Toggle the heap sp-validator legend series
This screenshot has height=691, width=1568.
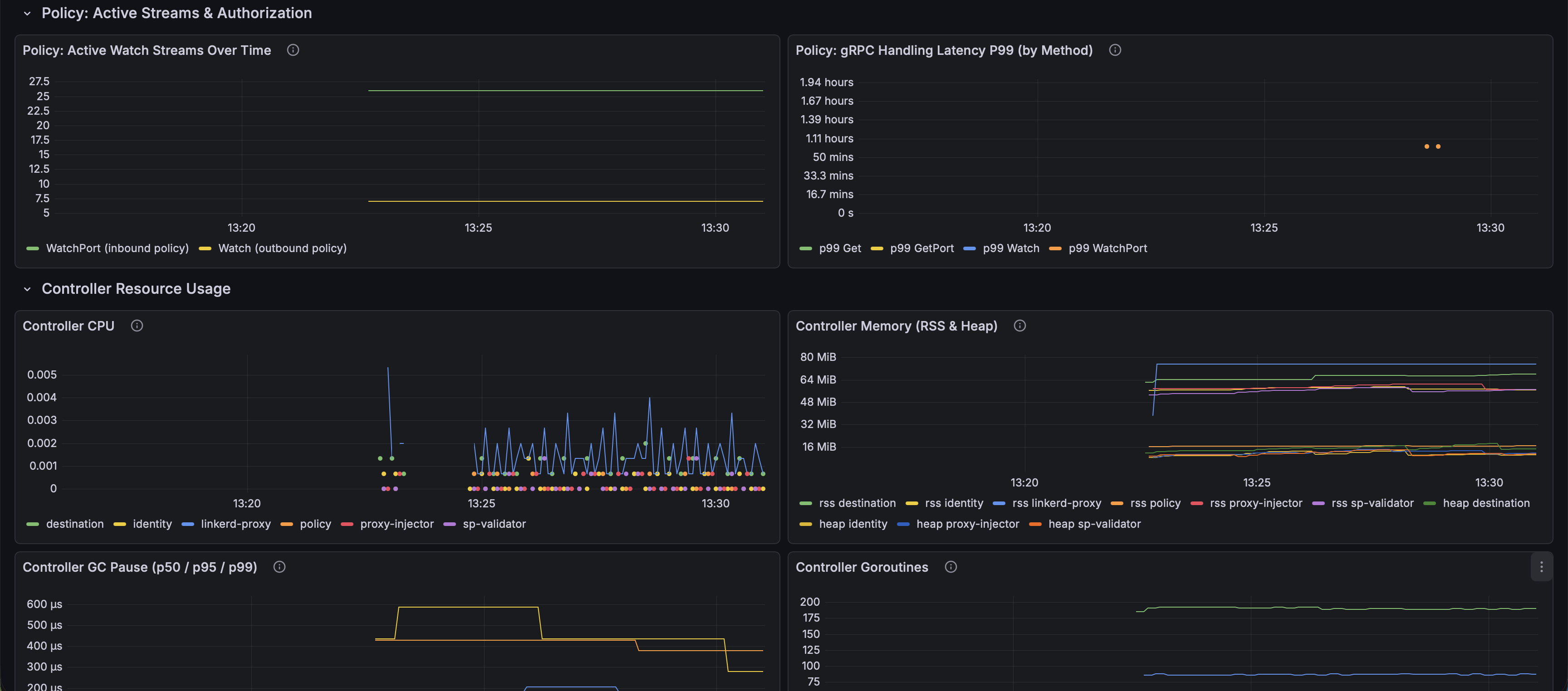[x=1094, y=524]
